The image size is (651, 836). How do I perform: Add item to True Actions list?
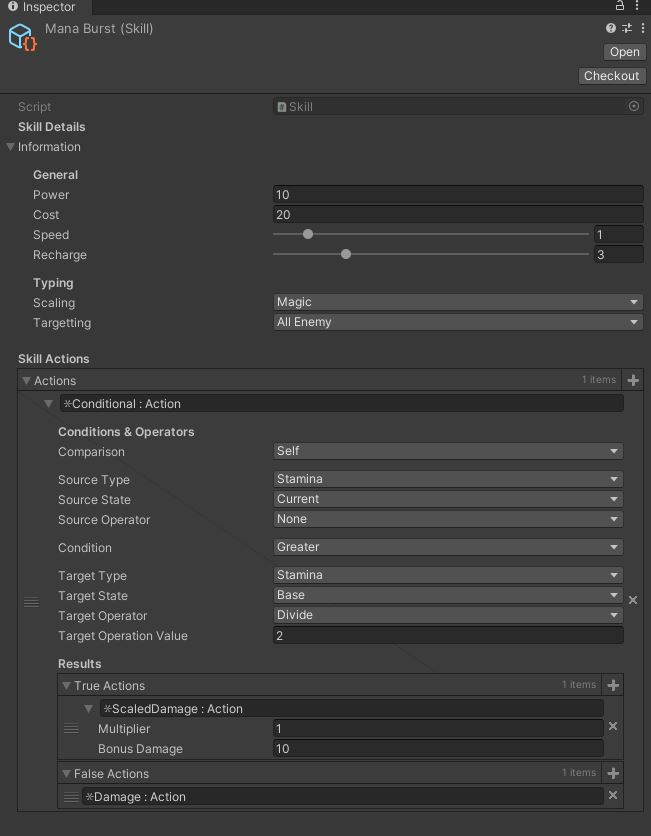(613, 686)
